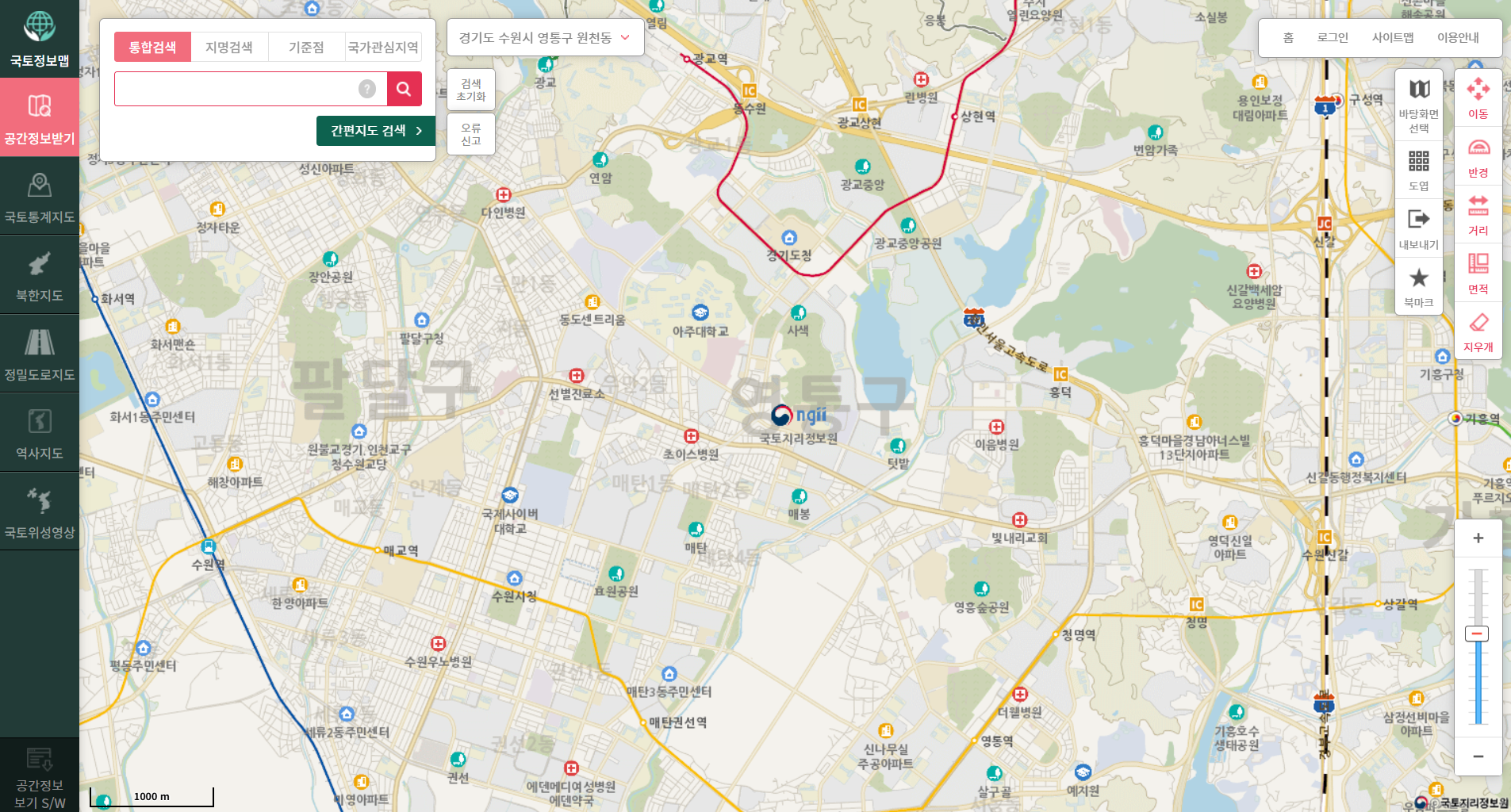Click the zoom out minus button

pyautogui.click(x=1478, y=756)
